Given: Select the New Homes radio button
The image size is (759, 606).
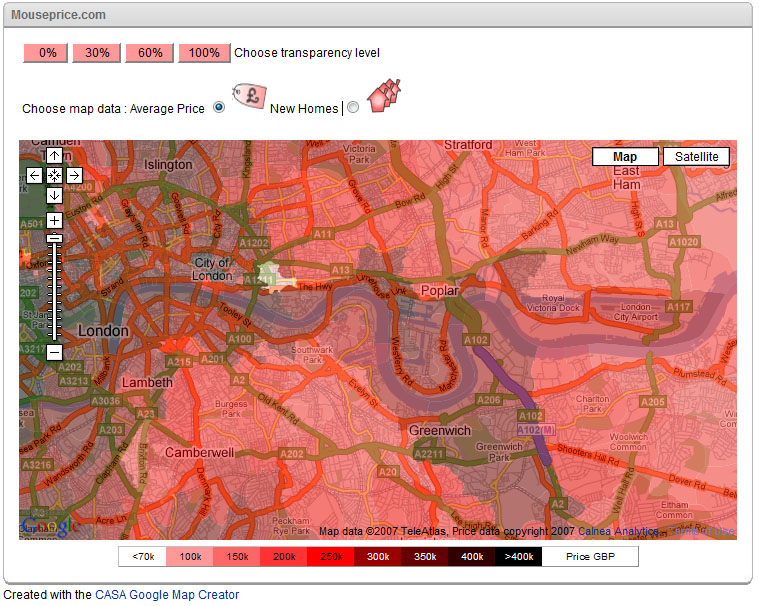Looking at the screenshot, I should click(x=353, y=107).
